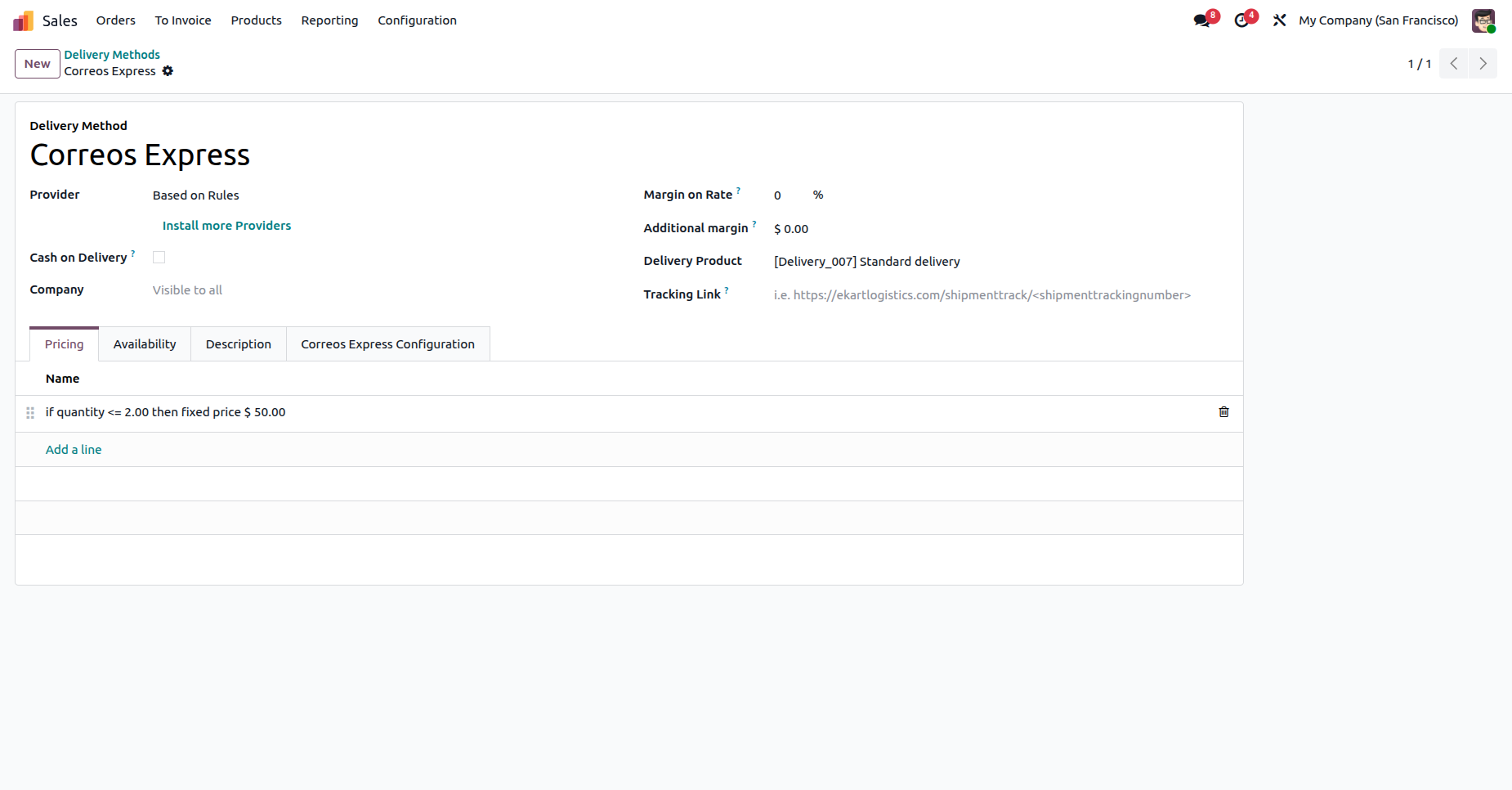Switch to the Pricing tab
Screen dimensions: 1512x790
pyautogui.click(x=65, y=344)
